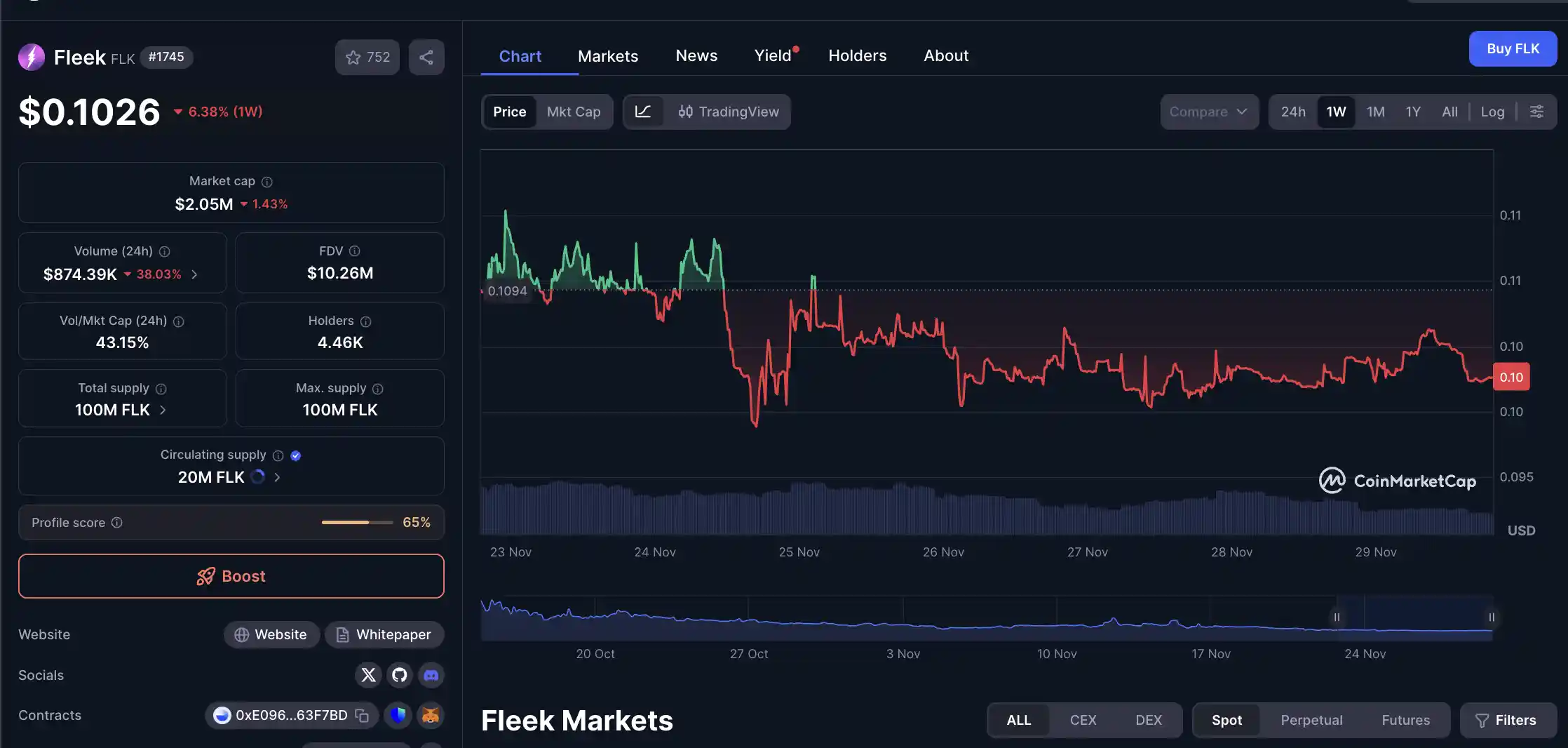The image size is (1568, 748).
Task: Enable logarithmic scale with Log toggle
Action: pos(1492,112)
